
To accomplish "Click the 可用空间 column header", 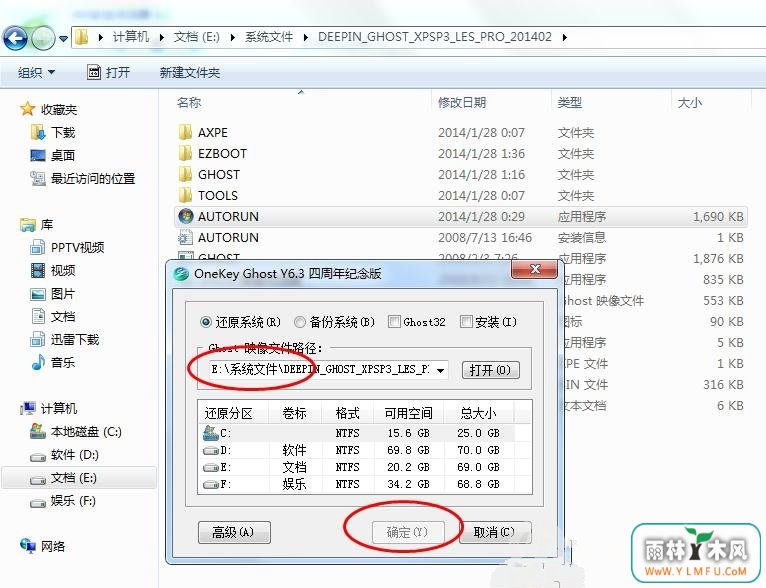I will 408,413.
